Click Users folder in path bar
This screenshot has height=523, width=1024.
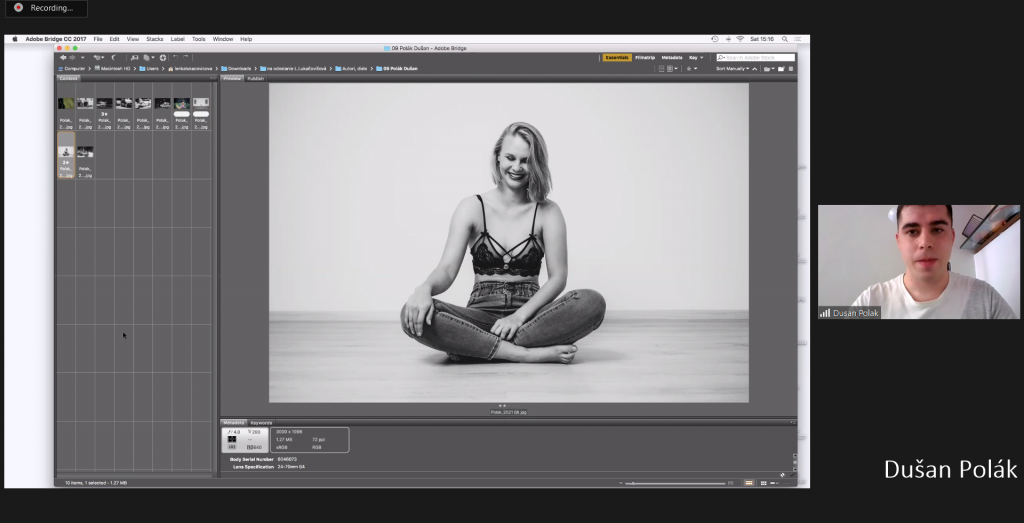tap(149, 69)
